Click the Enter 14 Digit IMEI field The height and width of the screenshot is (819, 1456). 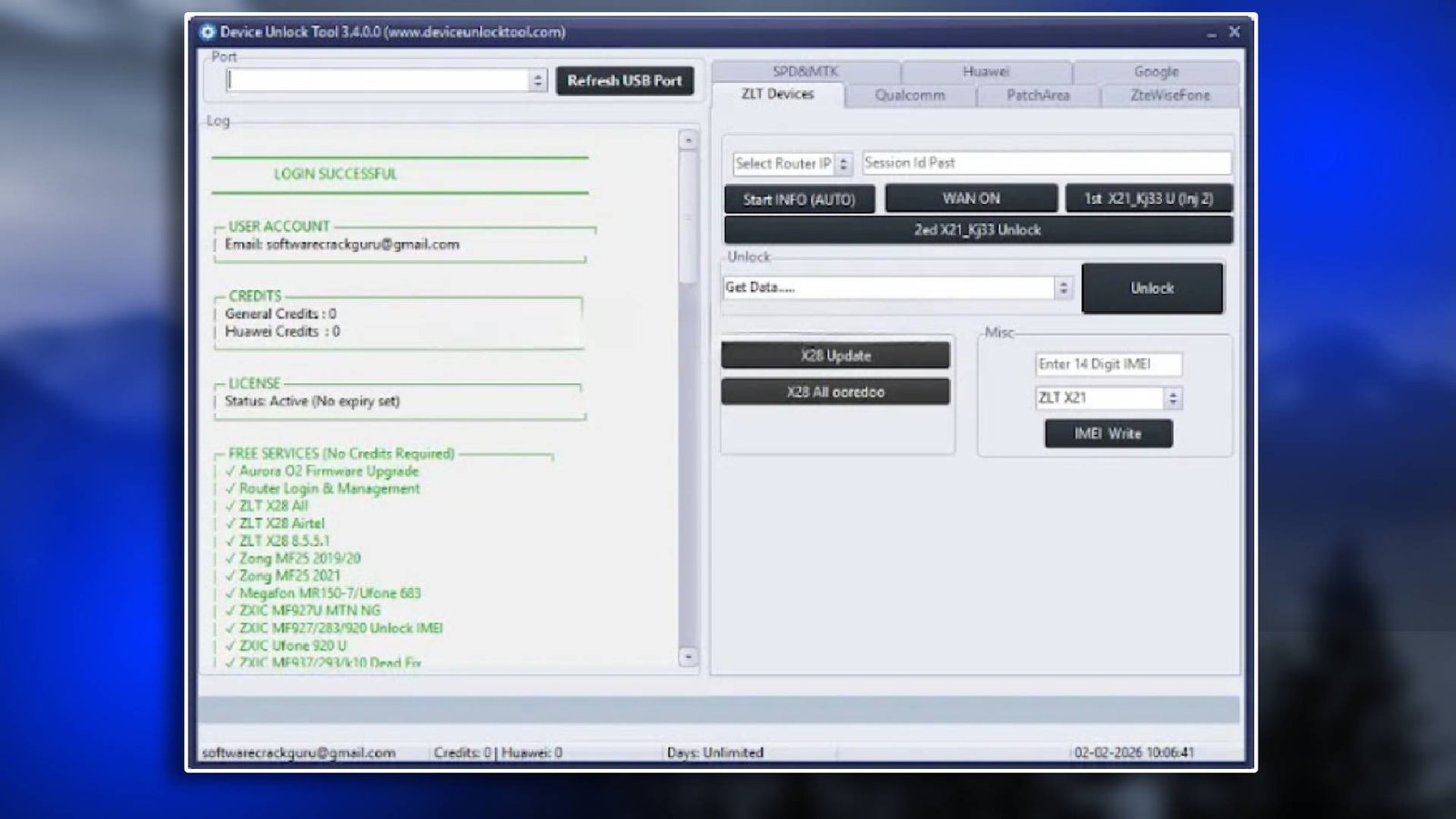click(x=1107, y=364)
